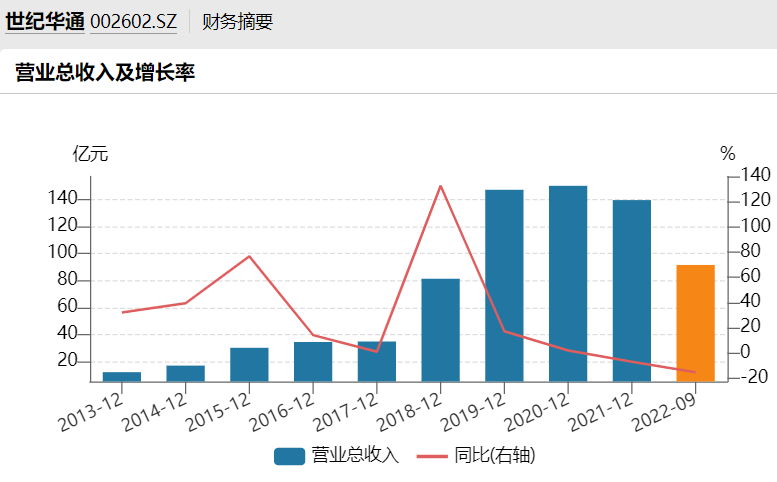777x482 pixels.
Task: Select the 营业总收入及增长率 section heading
Action: (104, 73)
